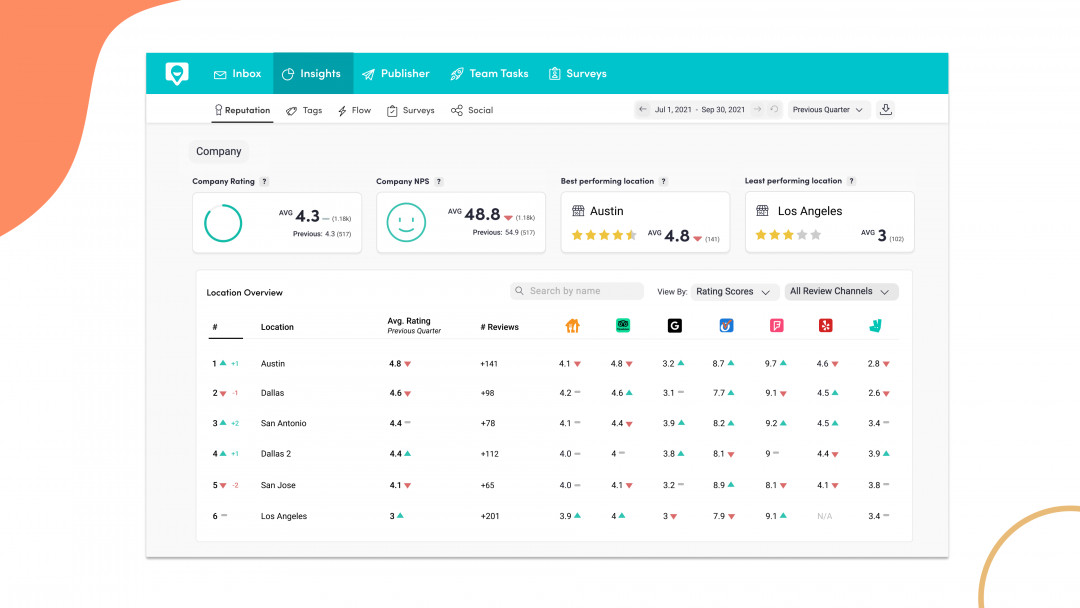This screenshot has height=608, width=1080.
Task: Click the Jul 1, 2021 - Sep 30, 2021 date range
Action: [700, 109]
